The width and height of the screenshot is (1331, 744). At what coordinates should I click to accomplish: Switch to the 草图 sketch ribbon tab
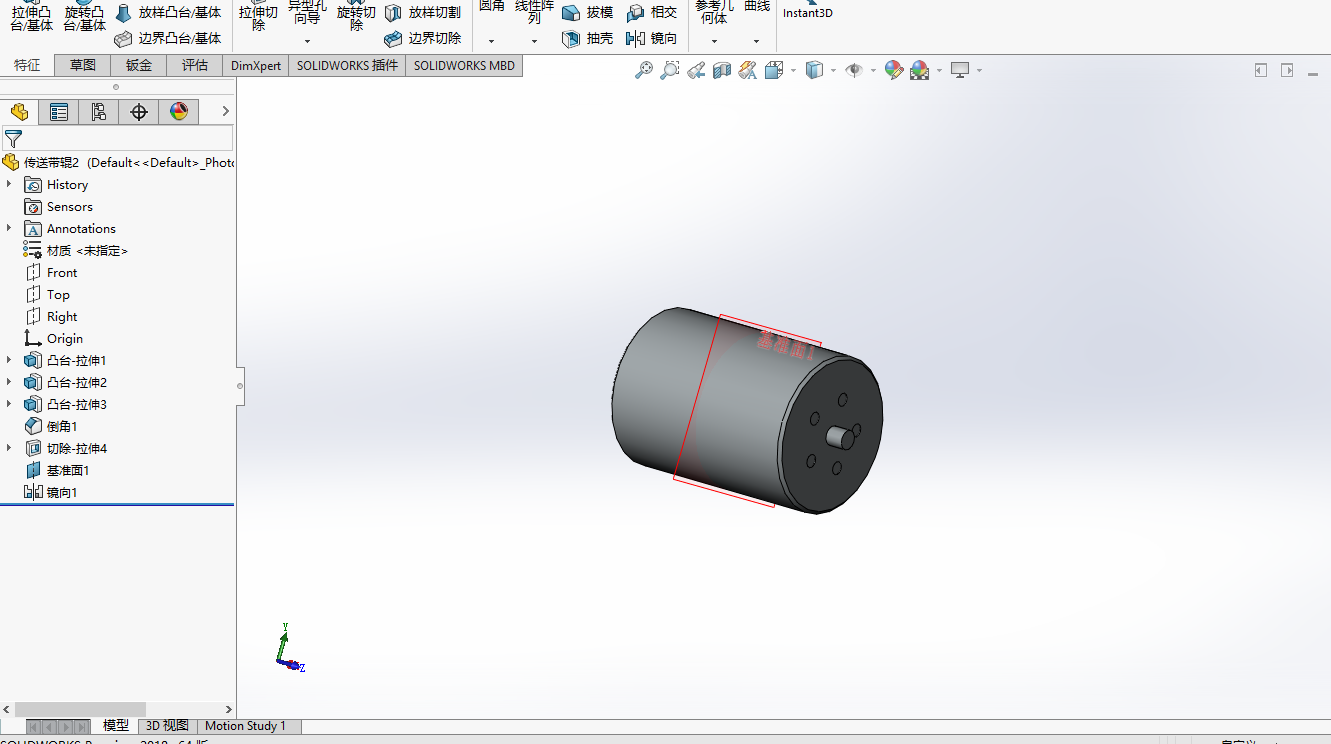pos(83,65)
